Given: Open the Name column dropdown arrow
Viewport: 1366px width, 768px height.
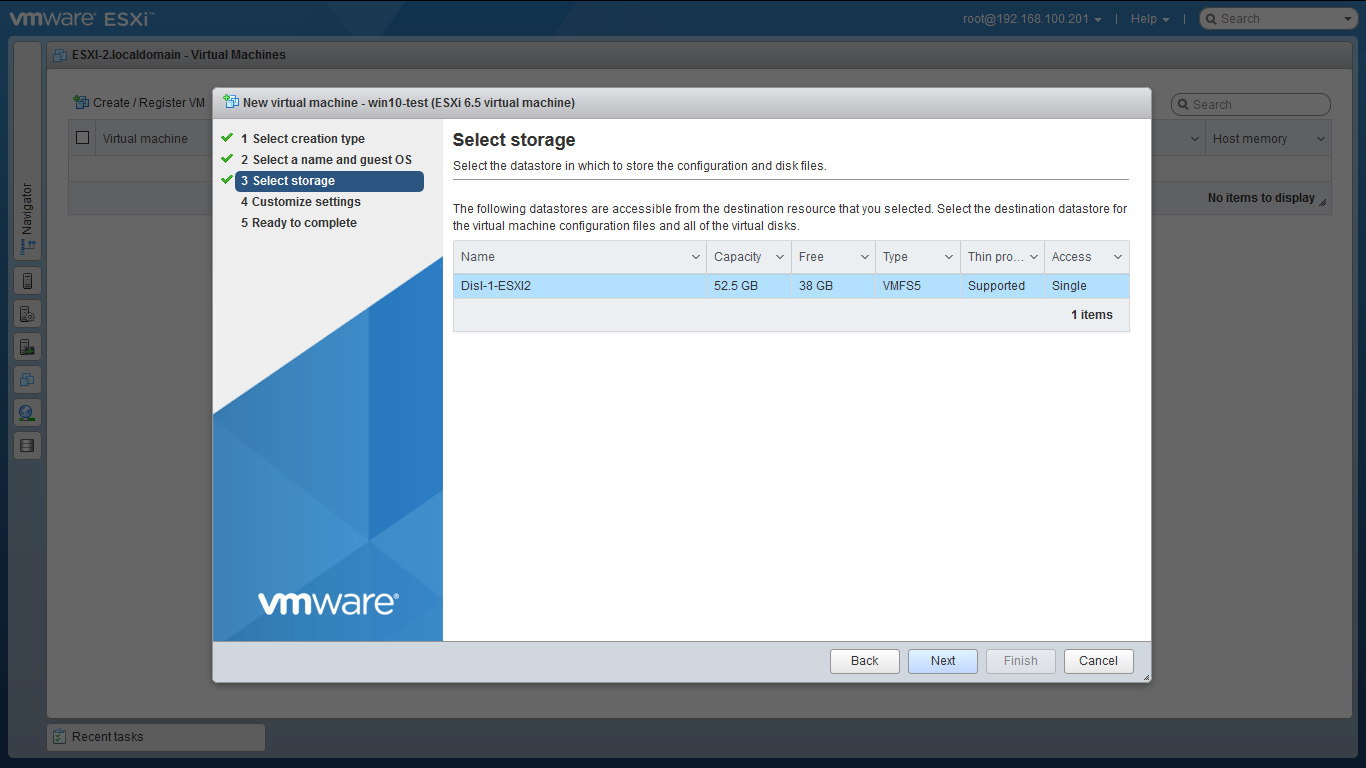Looking at the screenshot, I should click(x=696, y=258).
